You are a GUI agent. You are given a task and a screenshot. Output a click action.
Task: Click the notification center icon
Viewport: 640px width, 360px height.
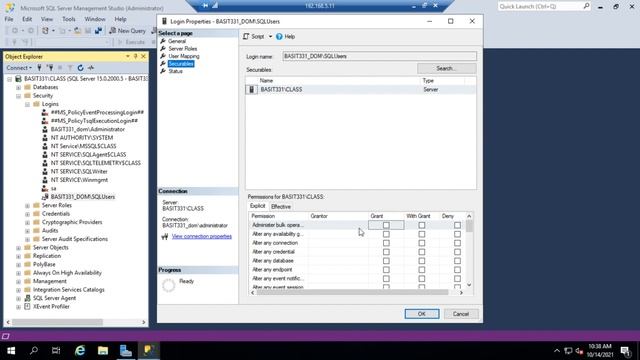[x=625, y=351]
